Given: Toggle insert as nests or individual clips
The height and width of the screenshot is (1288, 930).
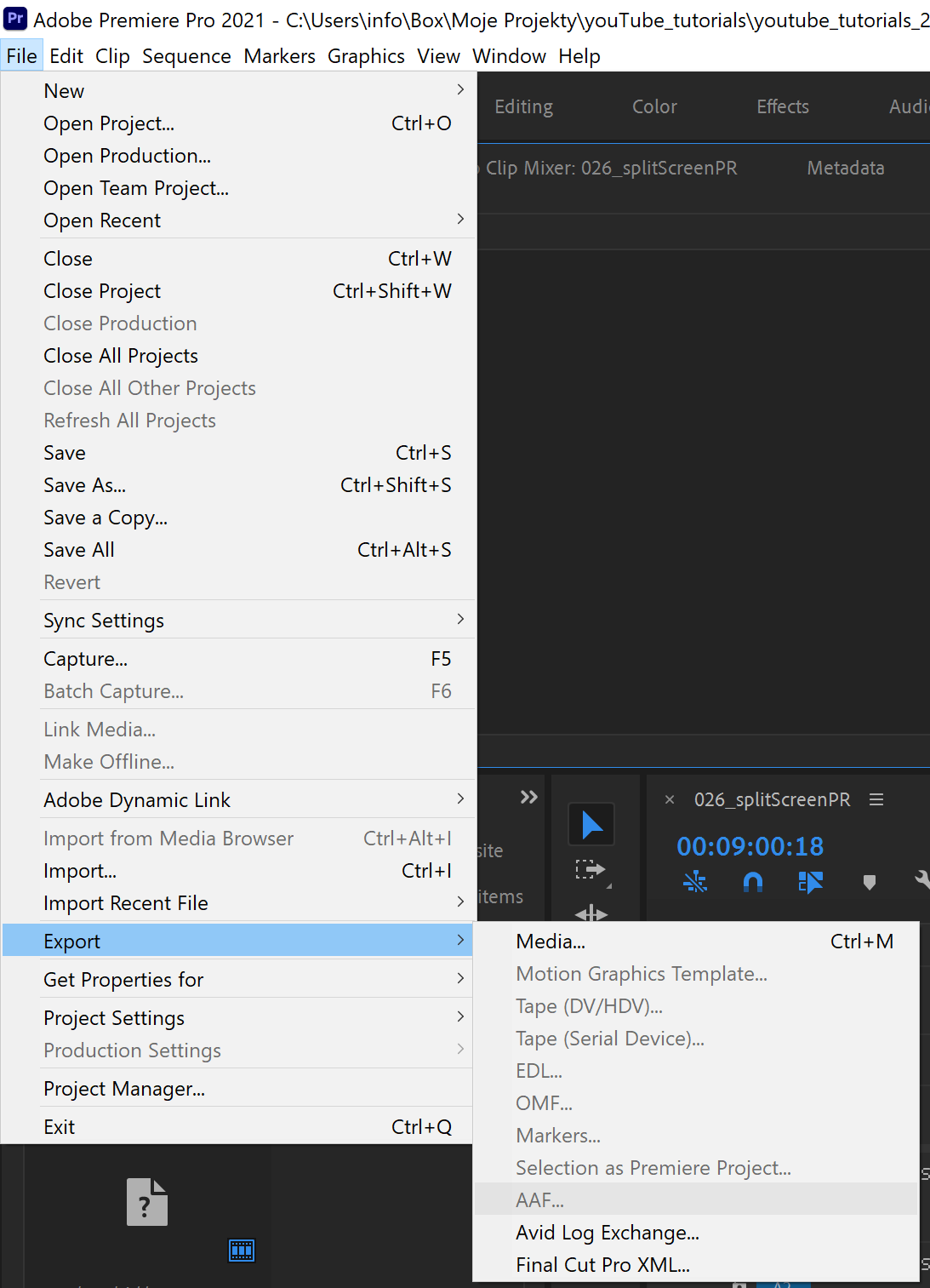Looking at the screenshot, I should coord(696,882).
